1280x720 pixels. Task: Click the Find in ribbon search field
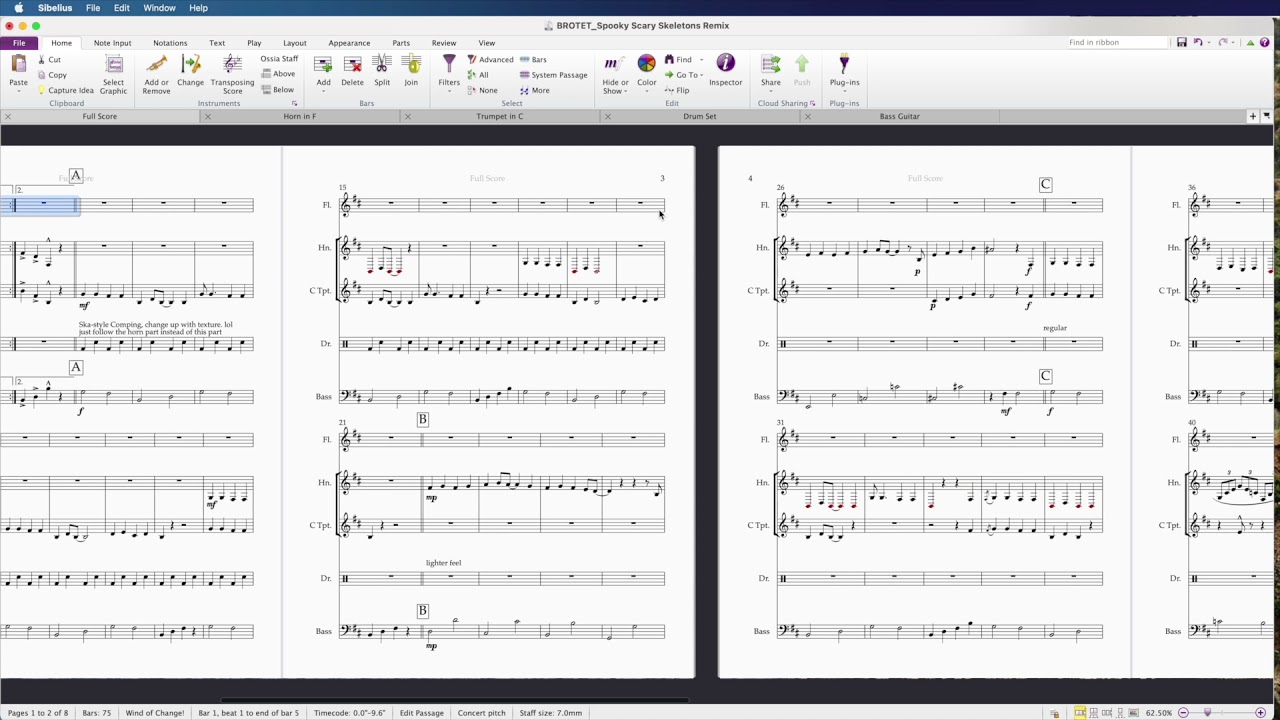[x=1117, y=43]
